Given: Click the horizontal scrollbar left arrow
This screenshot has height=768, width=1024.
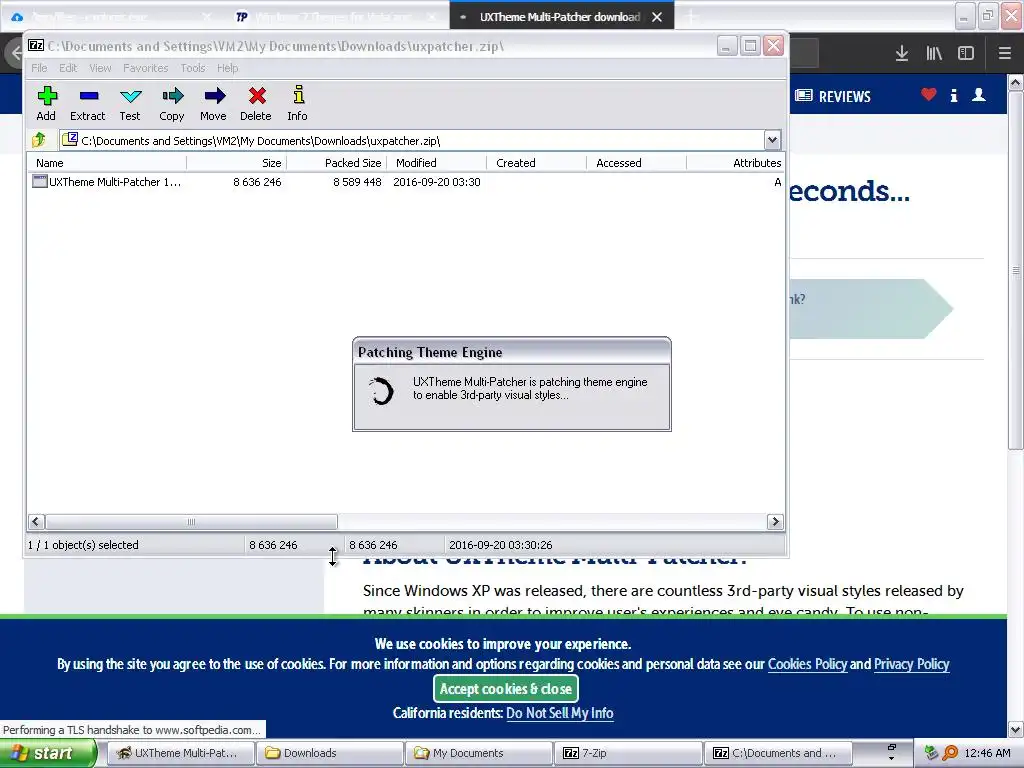Looking at the screenshot, I should [37, 522].
